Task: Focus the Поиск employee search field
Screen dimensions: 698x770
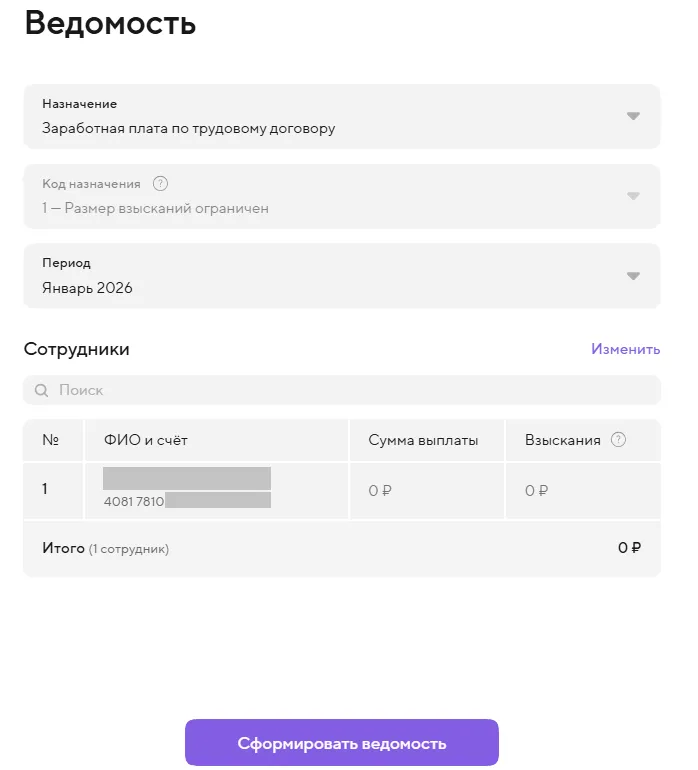Action: tap(340, 390)
